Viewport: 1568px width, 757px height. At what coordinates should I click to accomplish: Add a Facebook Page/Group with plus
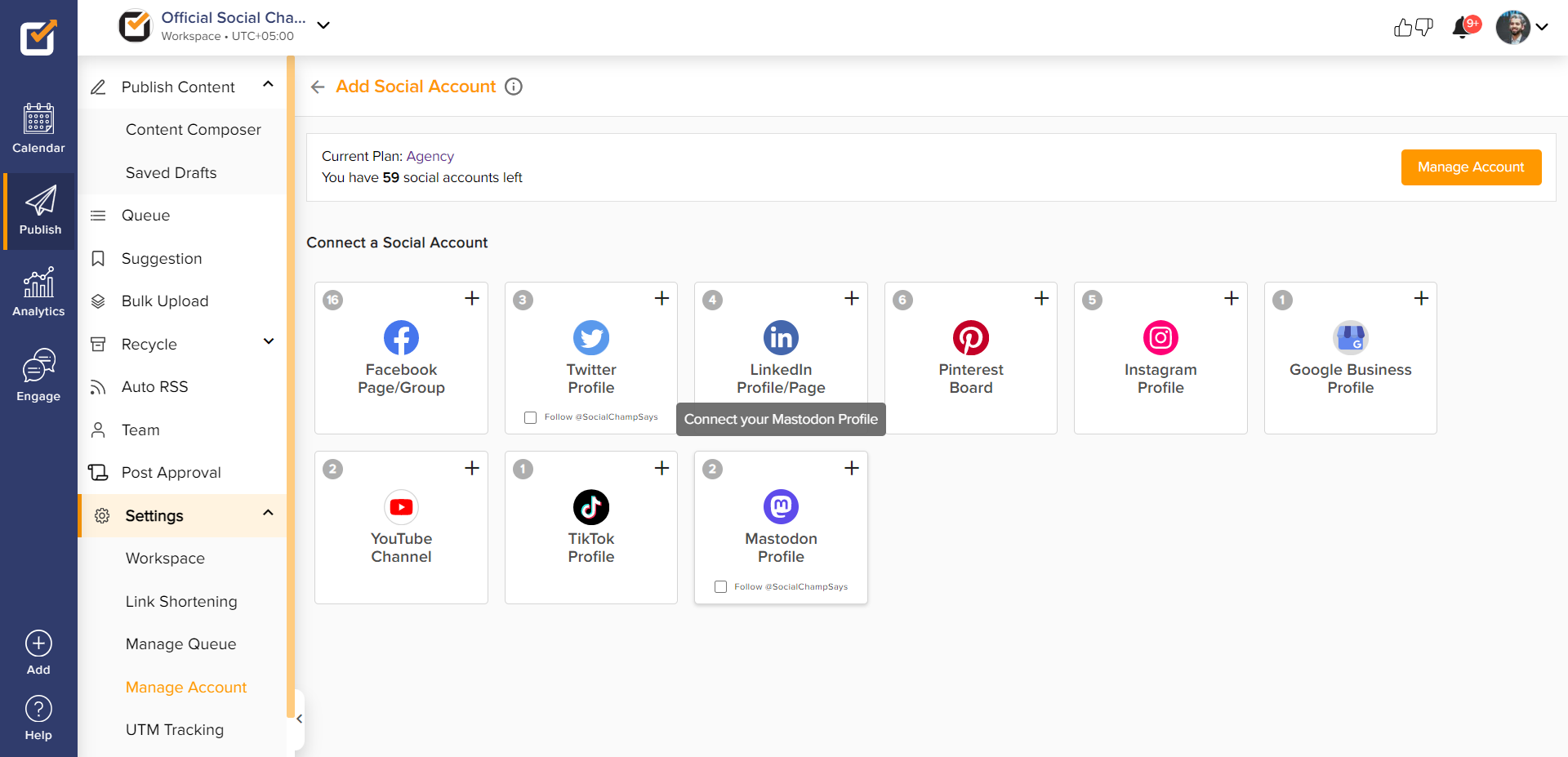tap(472, 298)
